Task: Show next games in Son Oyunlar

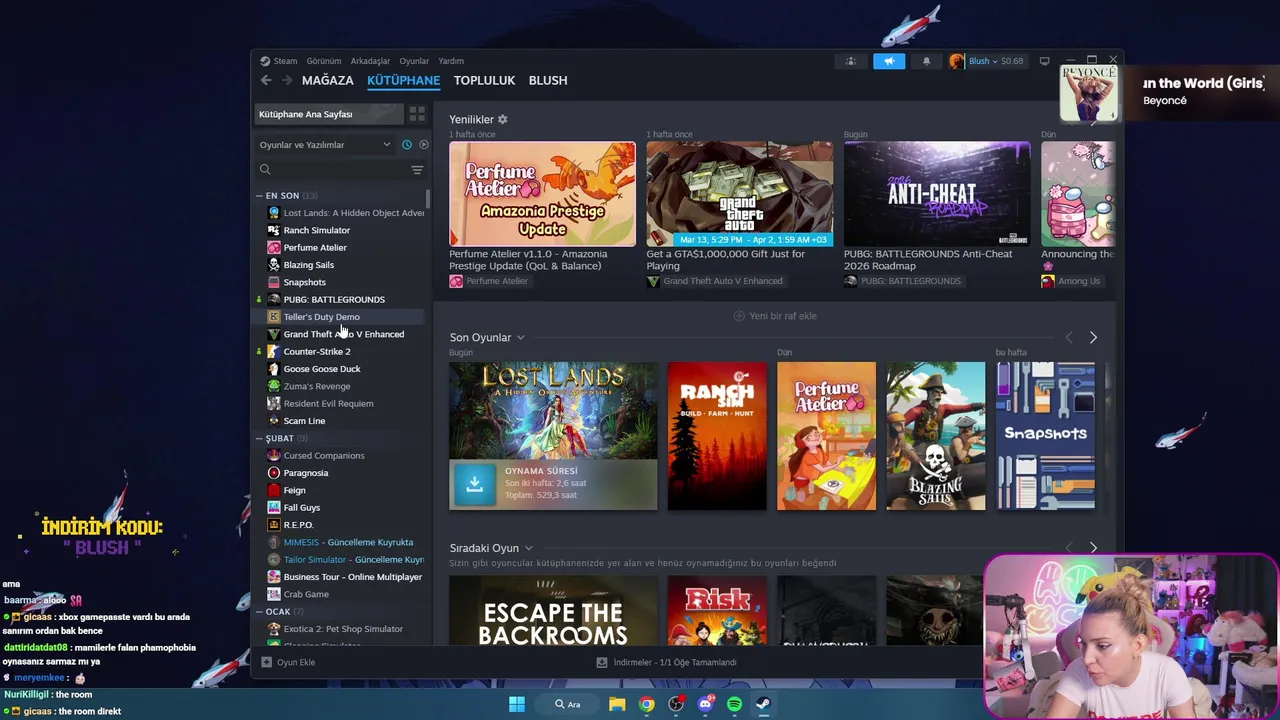Action: (x=1093, y=338)
